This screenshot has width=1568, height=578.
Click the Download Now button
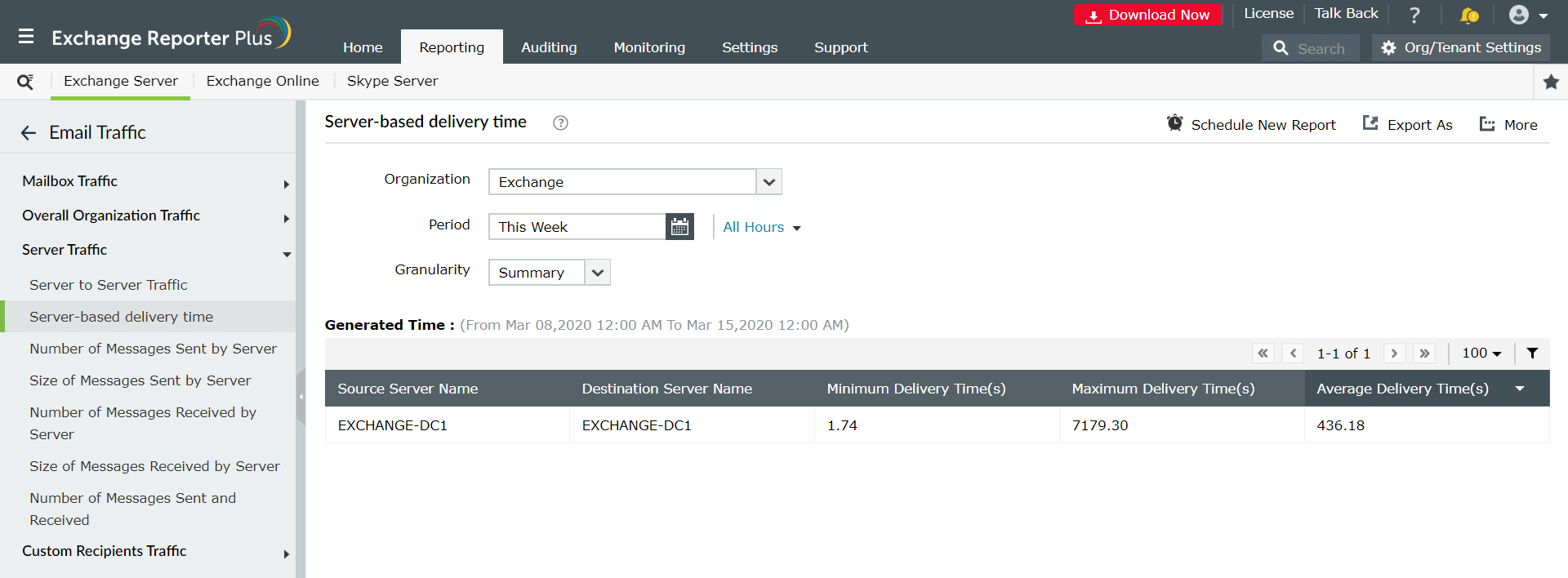point(1147,15)
